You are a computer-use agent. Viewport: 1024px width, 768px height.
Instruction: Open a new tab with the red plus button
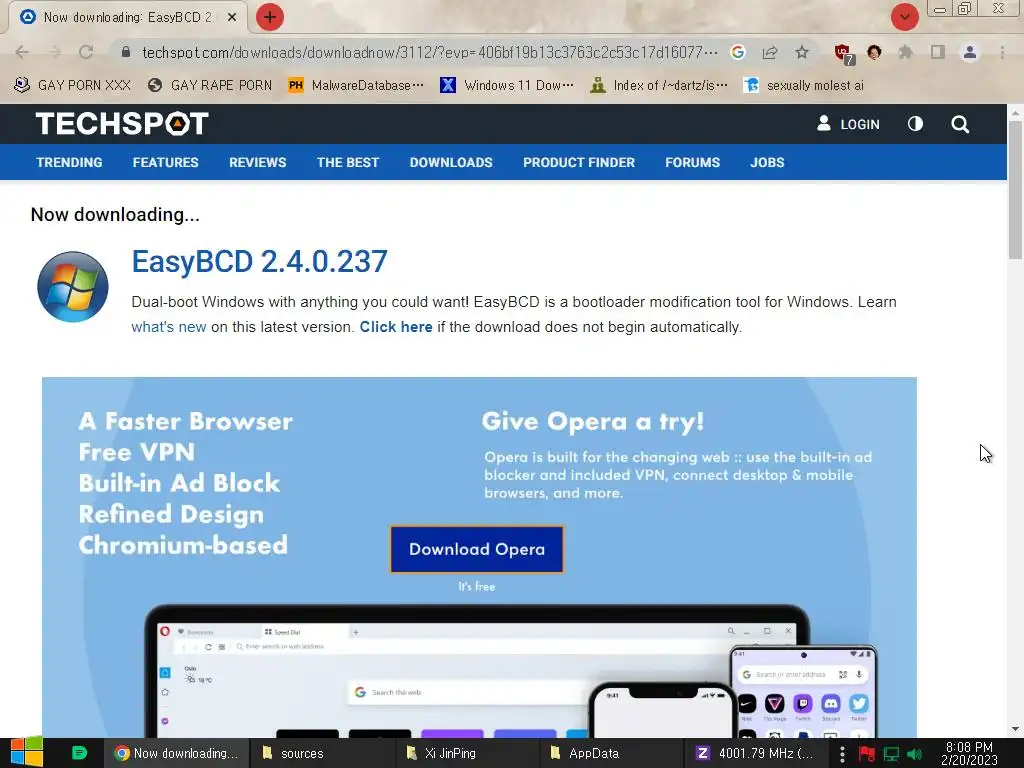click(269, 17)
